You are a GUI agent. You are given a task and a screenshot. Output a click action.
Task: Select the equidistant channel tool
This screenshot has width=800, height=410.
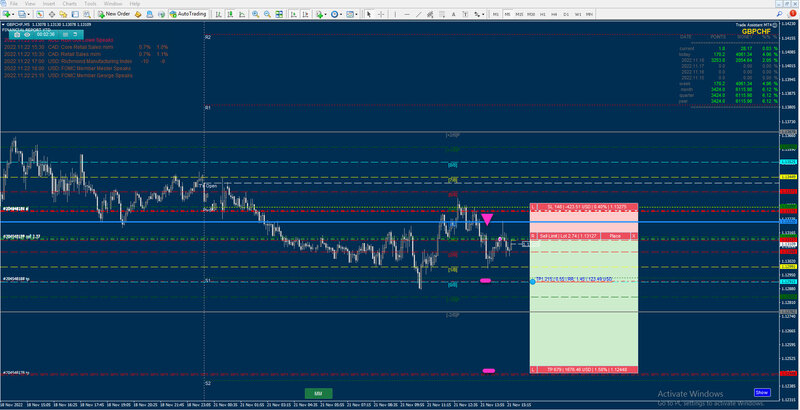[x=430, y=14]
